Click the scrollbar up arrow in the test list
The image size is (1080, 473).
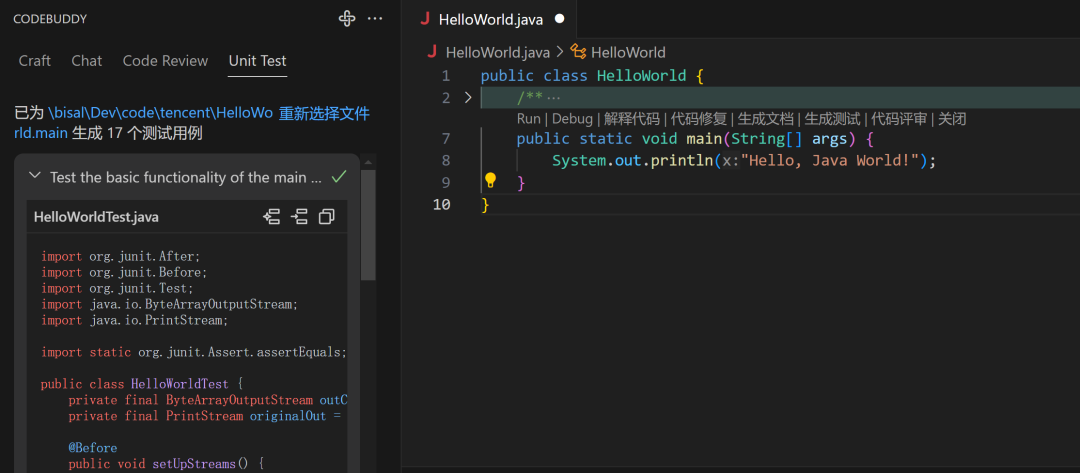(x=368, y=163)
